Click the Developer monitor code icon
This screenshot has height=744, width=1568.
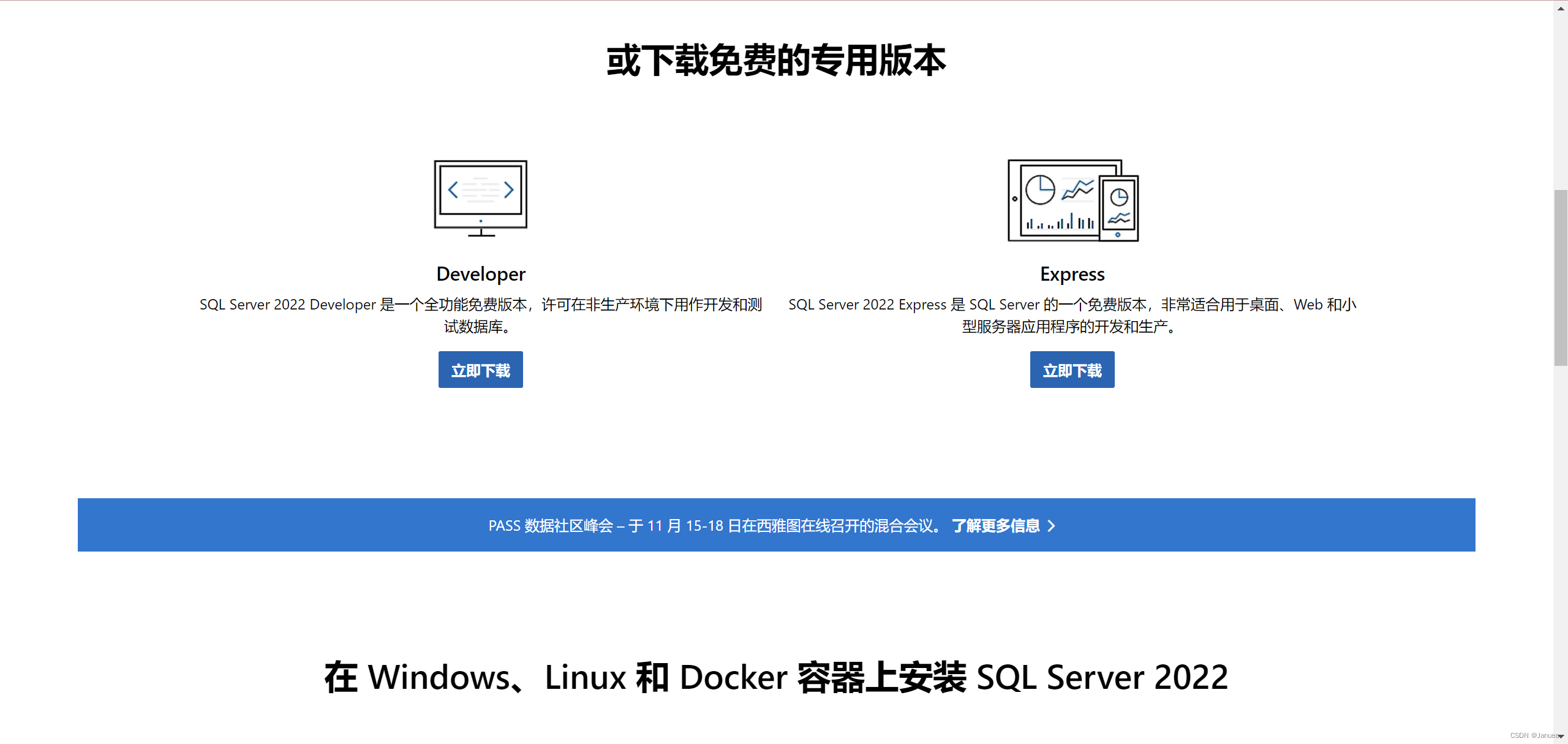tap(481, 199)
